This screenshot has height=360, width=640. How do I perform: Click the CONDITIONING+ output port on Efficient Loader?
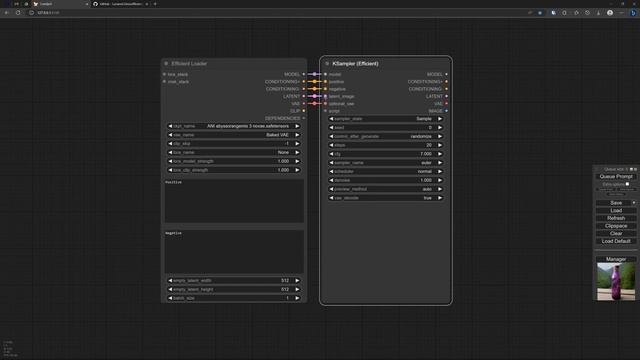point(304,82)
